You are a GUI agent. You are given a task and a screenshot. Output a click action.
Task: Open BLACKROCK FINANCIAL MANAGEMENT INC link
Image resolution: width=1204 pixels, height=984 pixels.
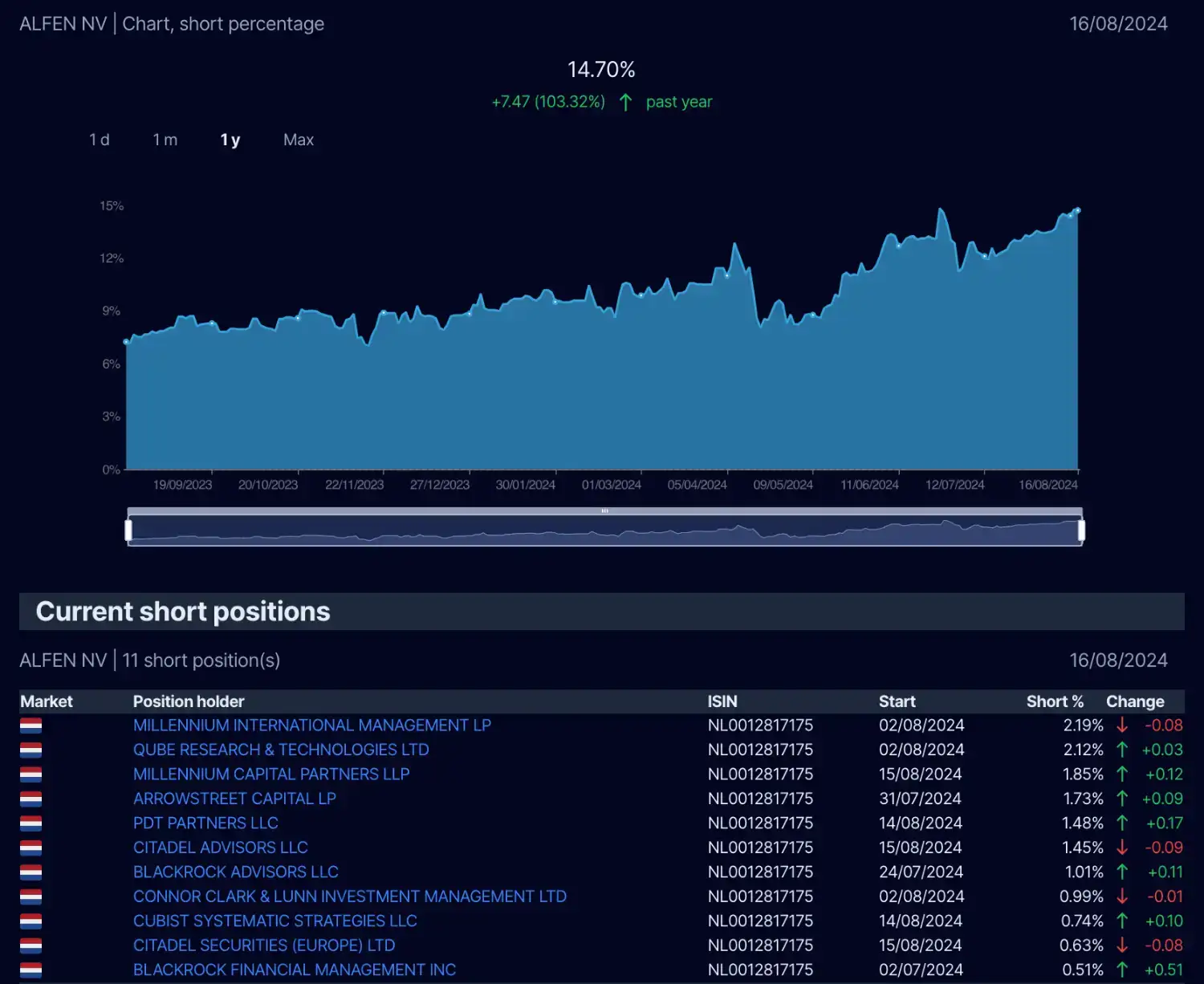click(x=295, y=970)
